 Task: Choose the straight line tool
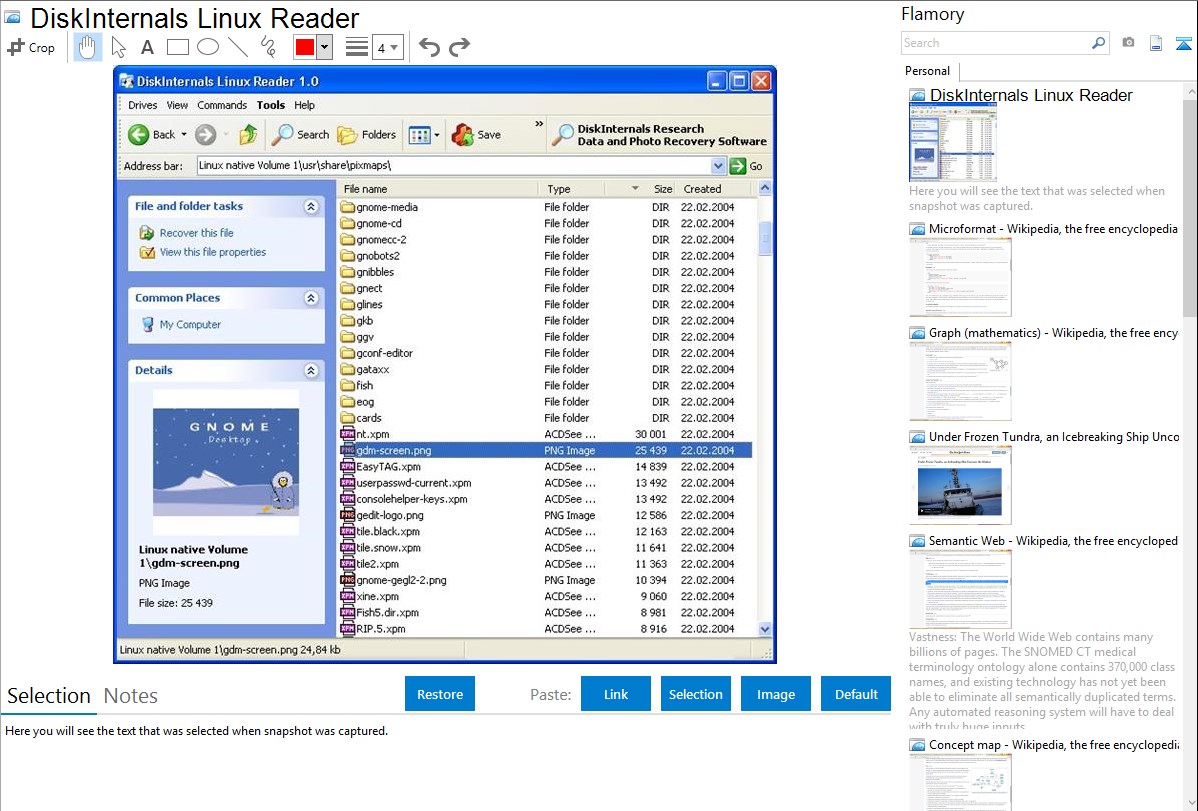pyautogui.click(x=238, y=47)
